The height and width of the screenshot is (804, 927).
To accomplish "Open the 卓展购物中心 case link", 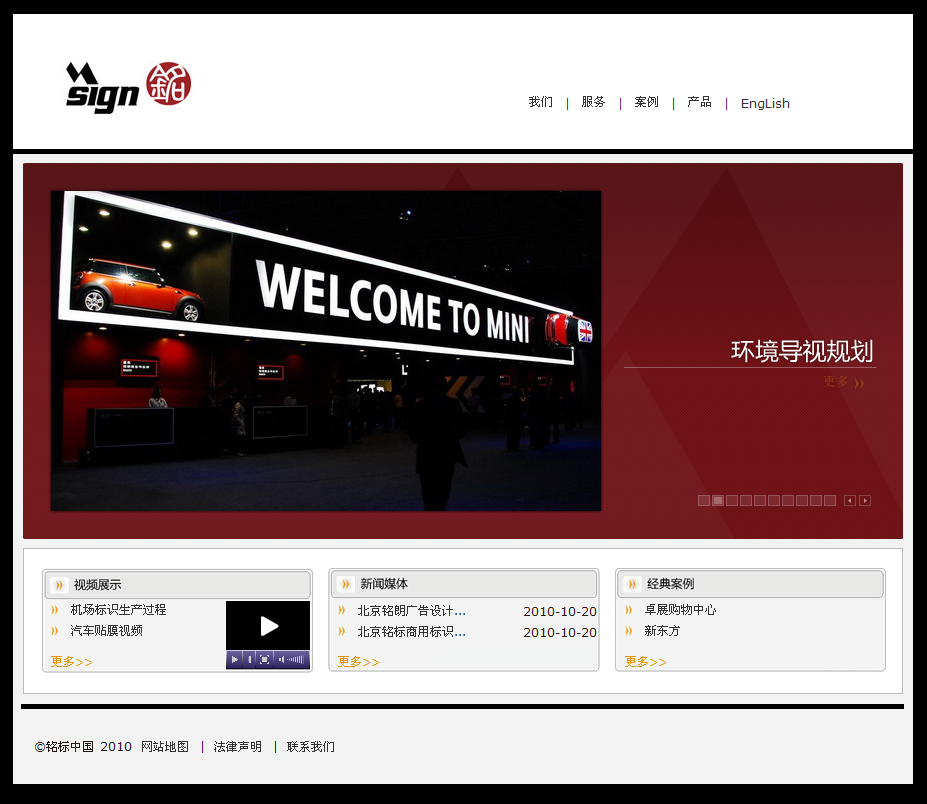I will [x=680, y=610].
